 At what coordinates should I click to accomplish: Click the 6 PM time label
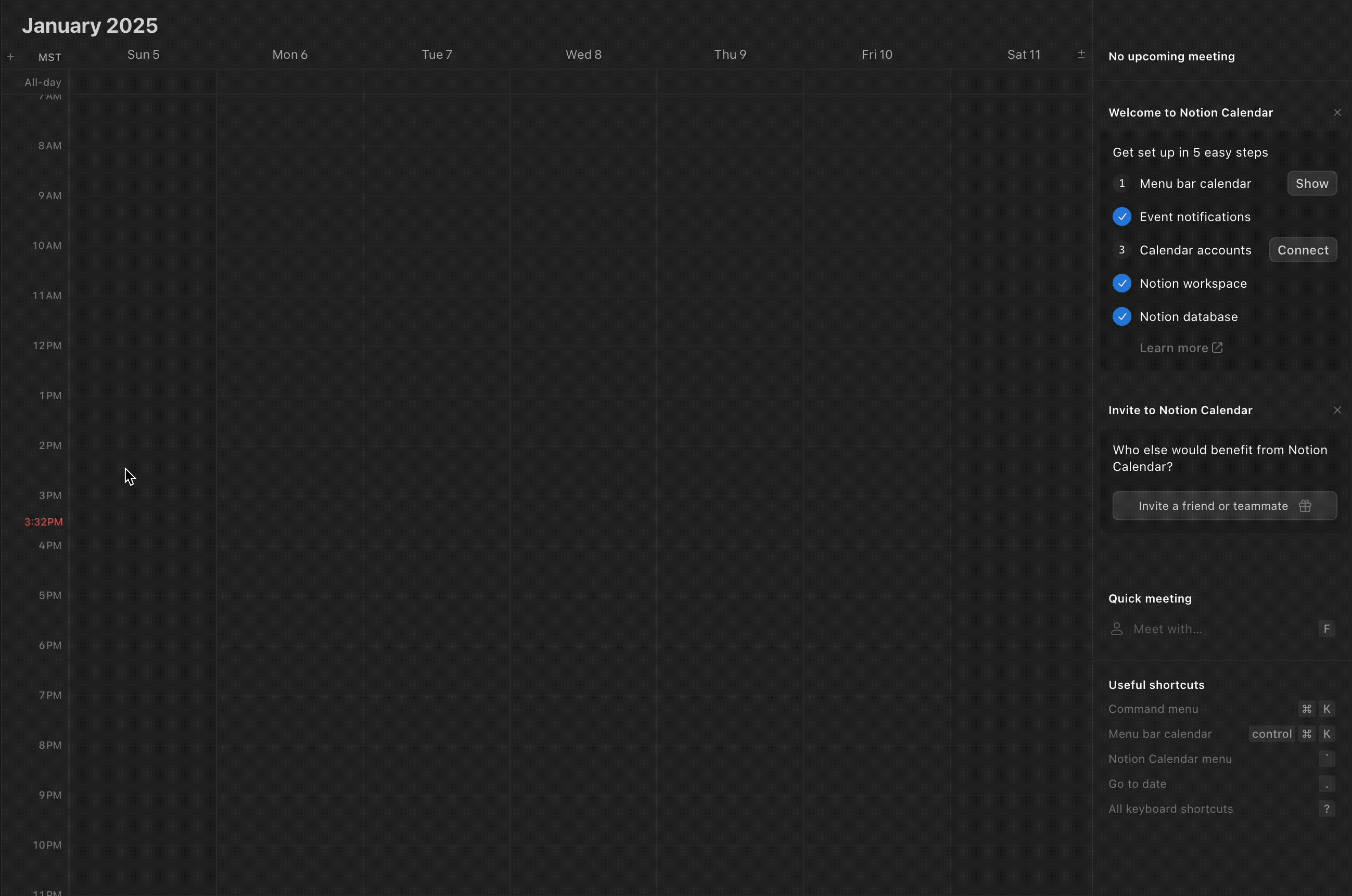50,646
